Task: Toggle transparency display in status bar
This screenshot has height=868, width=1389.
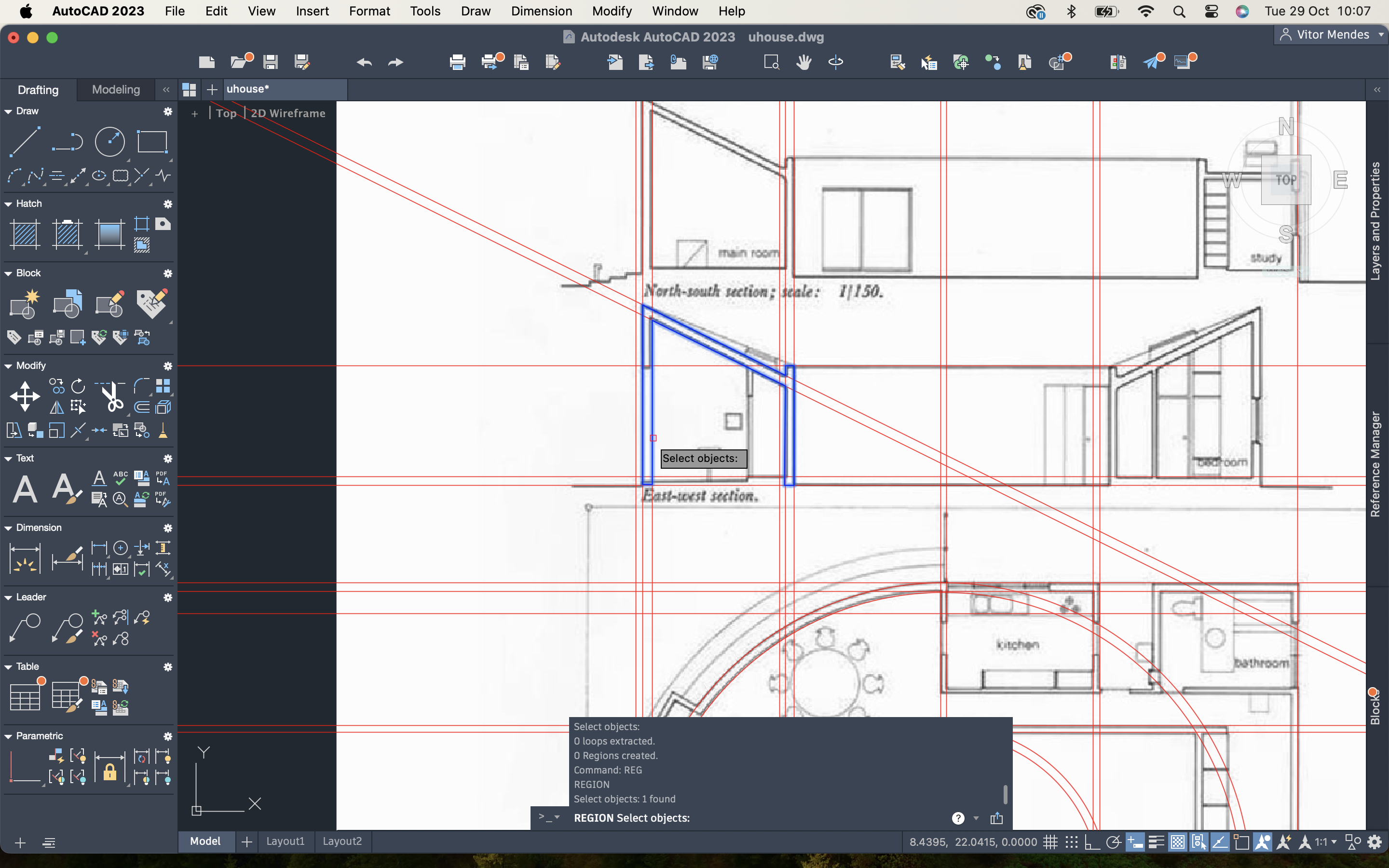Action: [x=1177, y=842]
